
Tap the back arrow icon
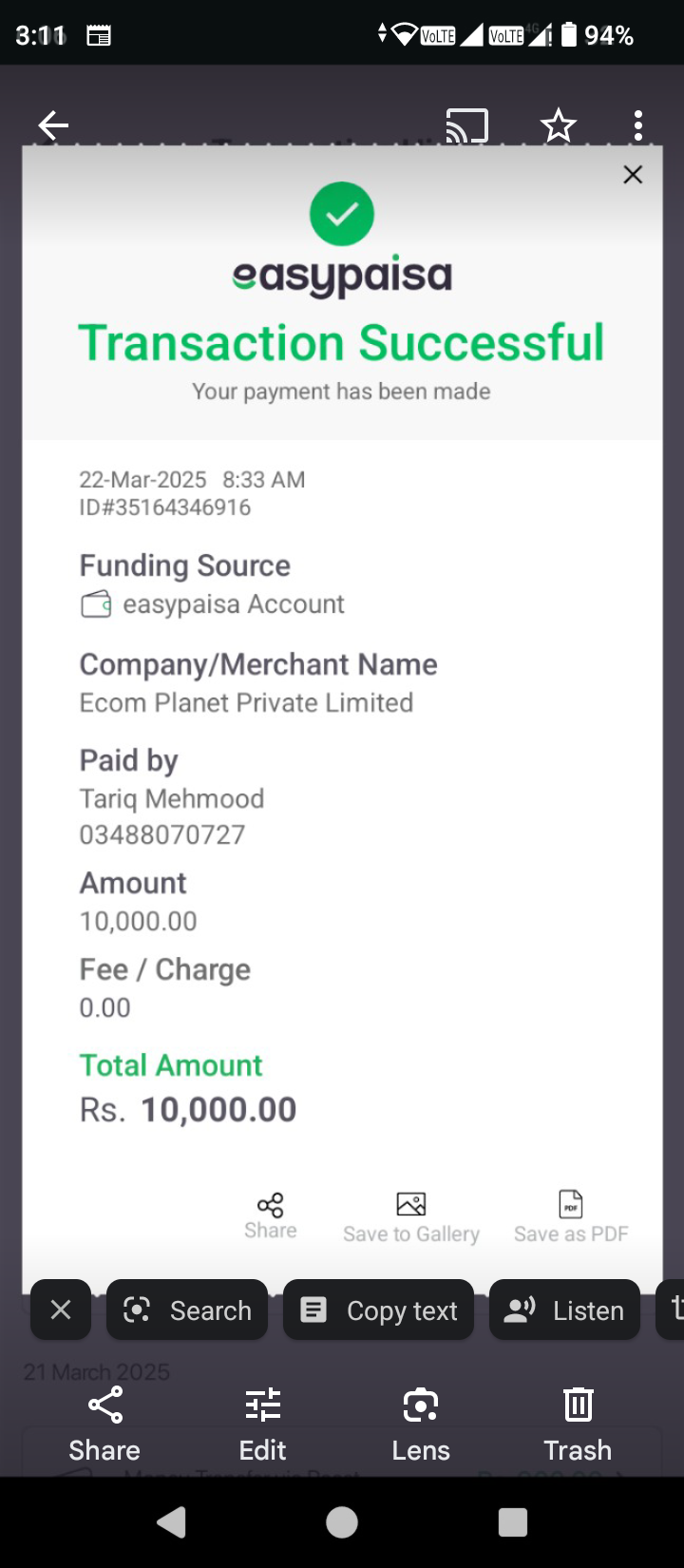53,124
